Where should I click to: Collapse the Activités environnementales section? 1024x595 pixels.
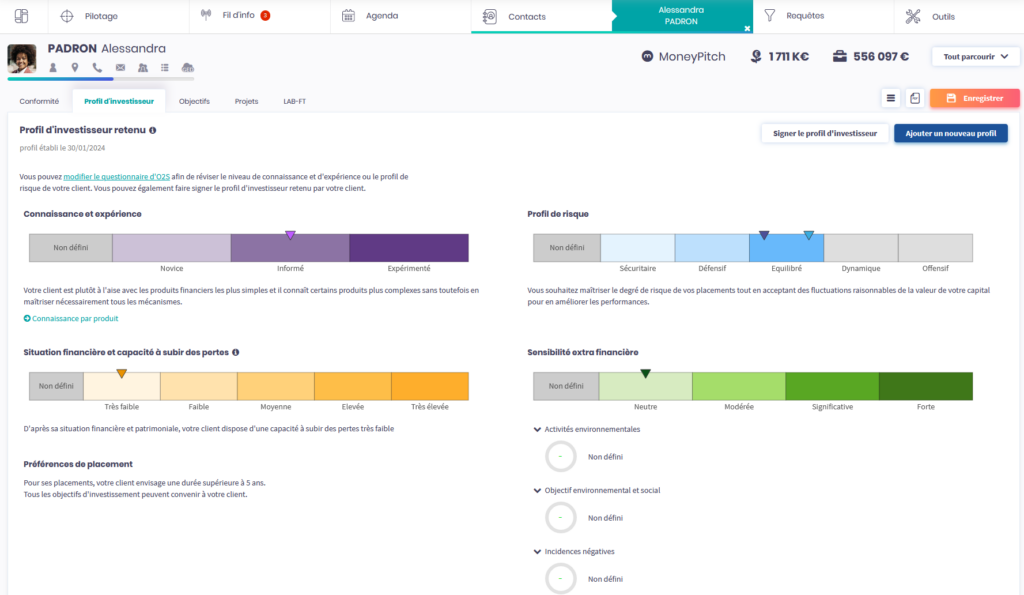pos(537,429)
